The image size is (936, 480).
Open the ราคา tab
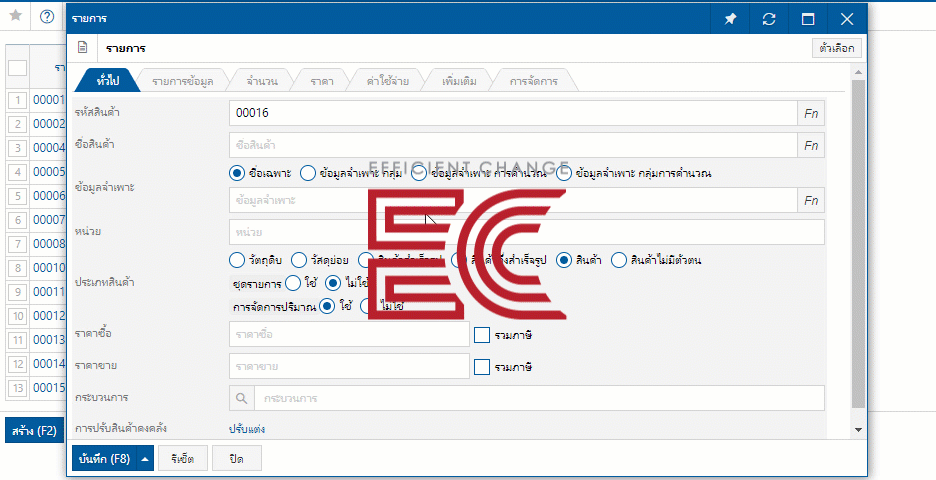[x=322, y=81]
